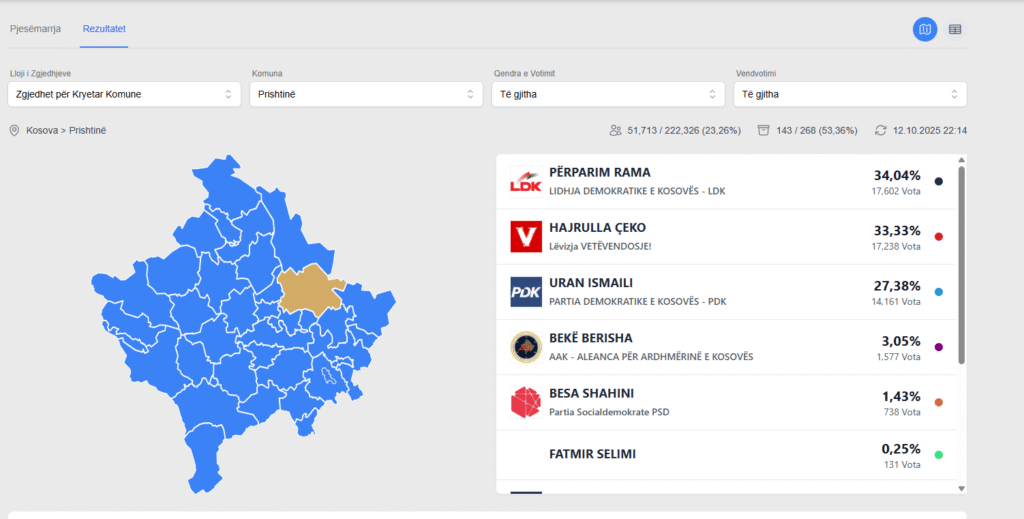1024x519 pixels.
Task: Click the PSD party logo
Action: (x=526, y=402)
